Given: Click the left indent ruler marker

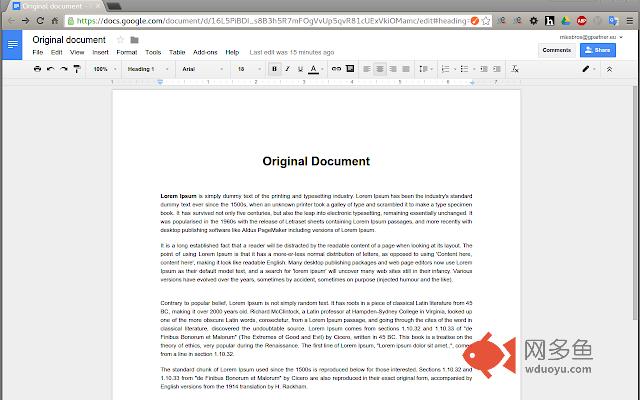Looking at the screenshot, I should [x=160, y=82].
